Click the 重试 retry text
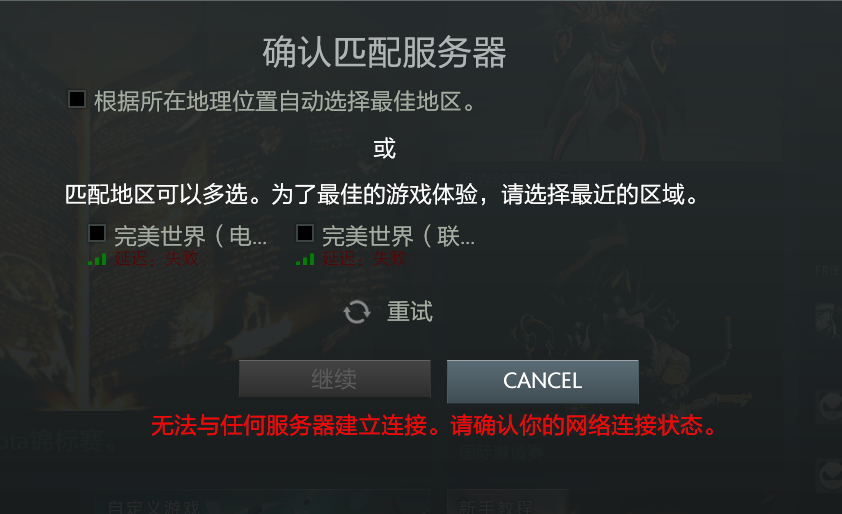 (x=410, y=312)
